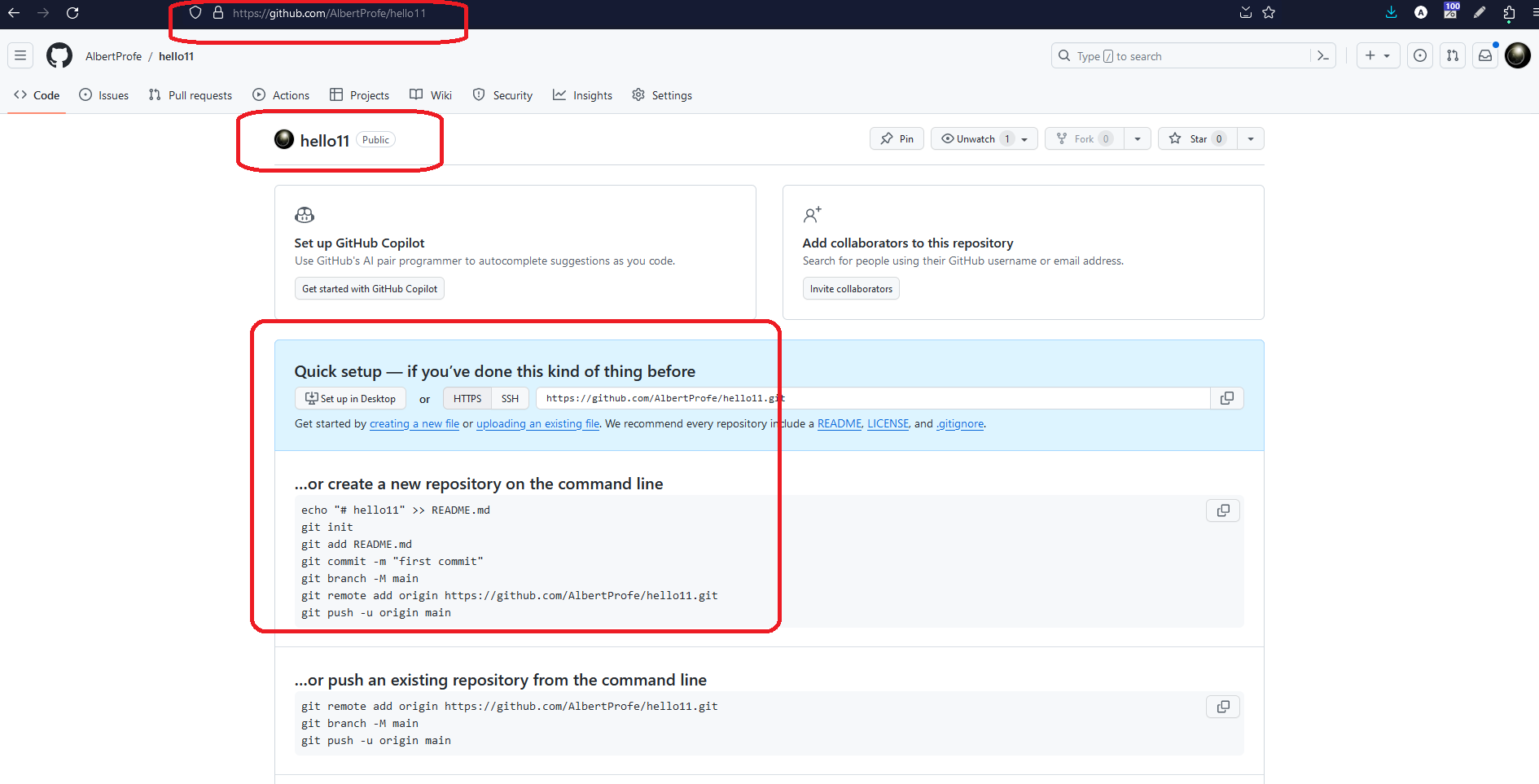Reload the page with refresh icon

pos(72,13)
